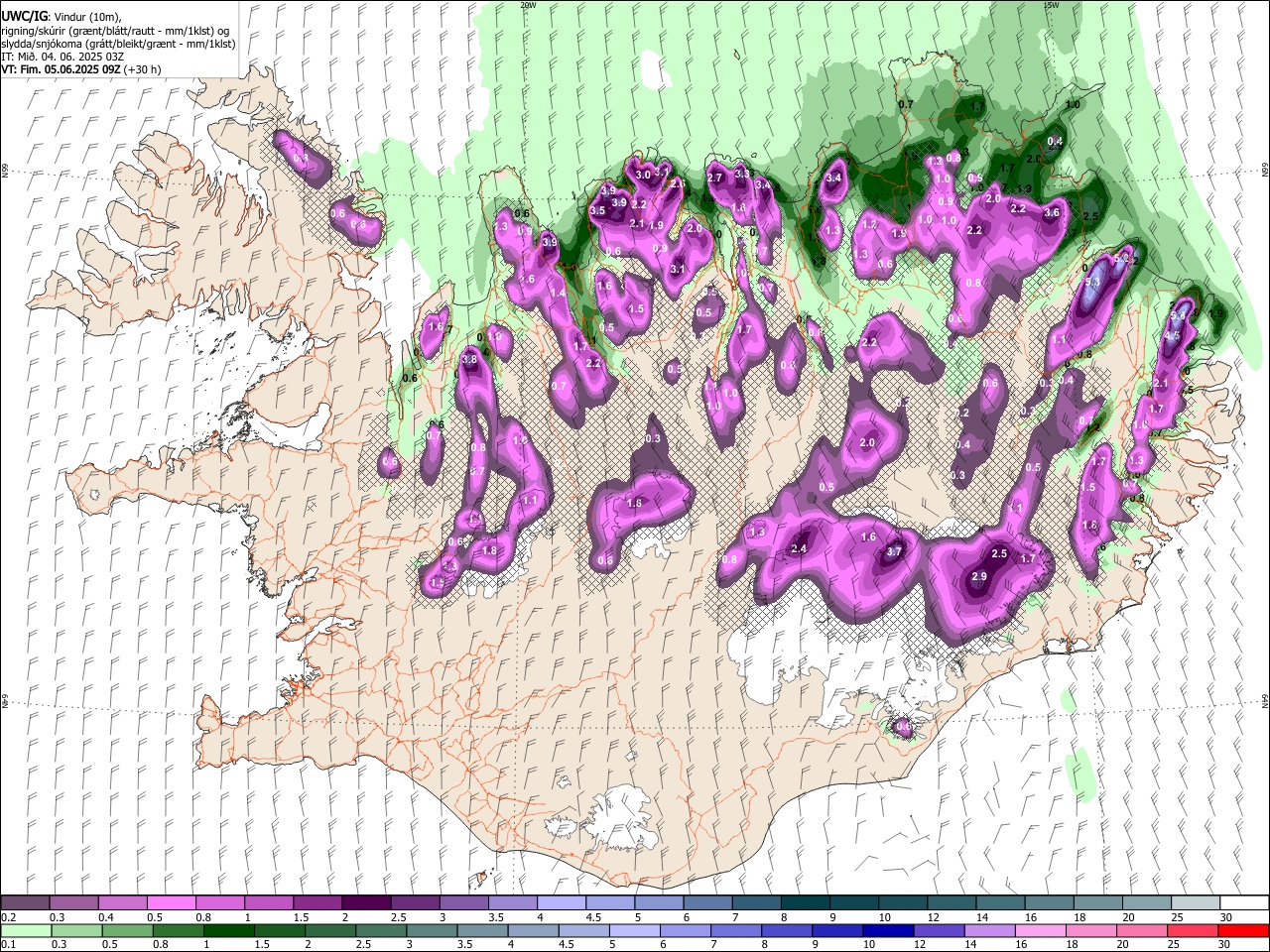Viewport: 1270px width, 952px height.
Task: Click the '2.9' snowfall value on map
Action: pyautogui.click(x=979, y=577)
